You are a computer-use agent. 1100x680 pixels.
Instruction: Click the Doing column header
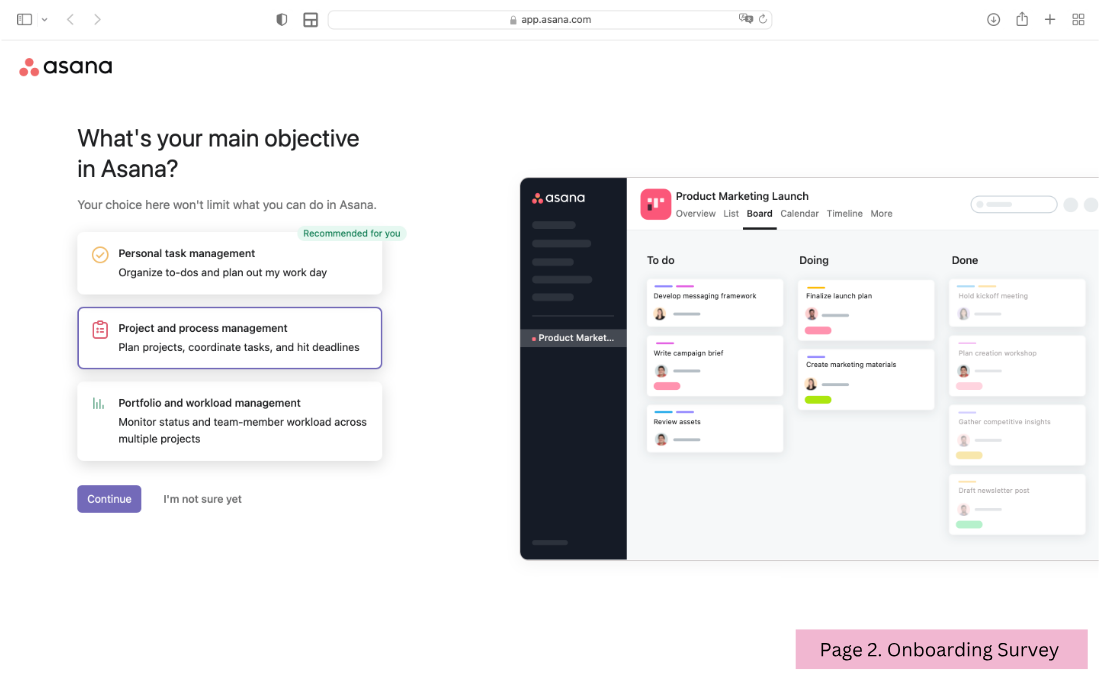click(814, 260)
